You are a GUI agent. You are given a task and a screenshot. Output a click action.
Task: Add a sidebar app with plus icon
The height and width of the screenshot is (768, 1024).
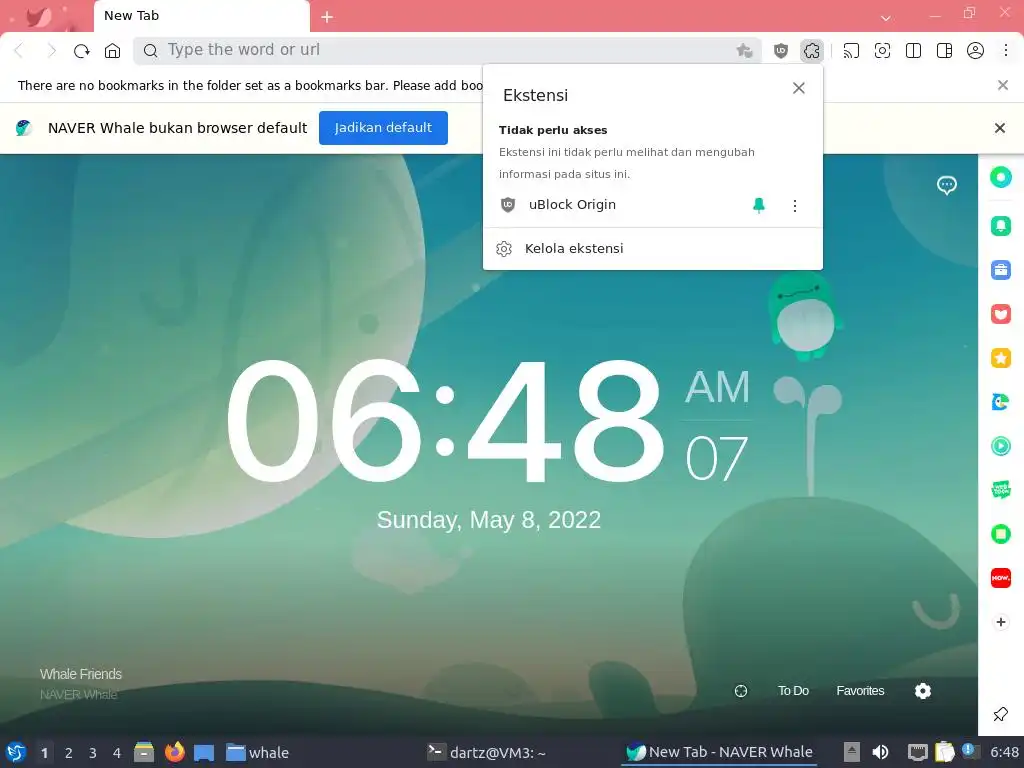[x=1000, y=622]
